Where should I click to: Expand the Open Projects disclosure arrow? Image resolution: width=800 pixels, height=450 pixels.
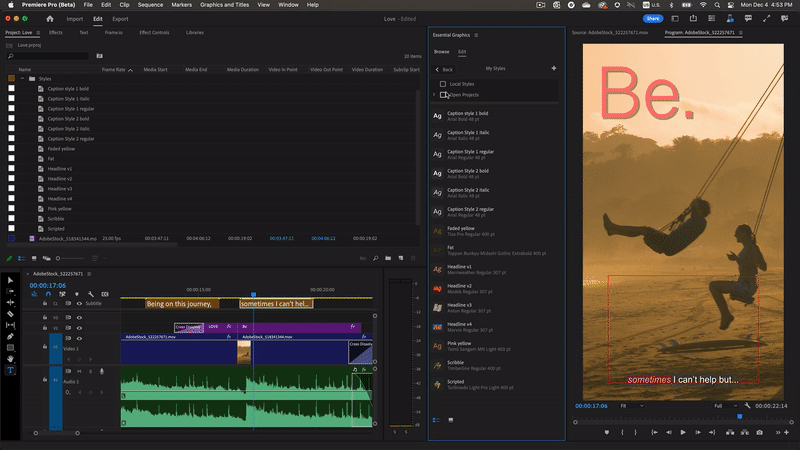(434, 95)
